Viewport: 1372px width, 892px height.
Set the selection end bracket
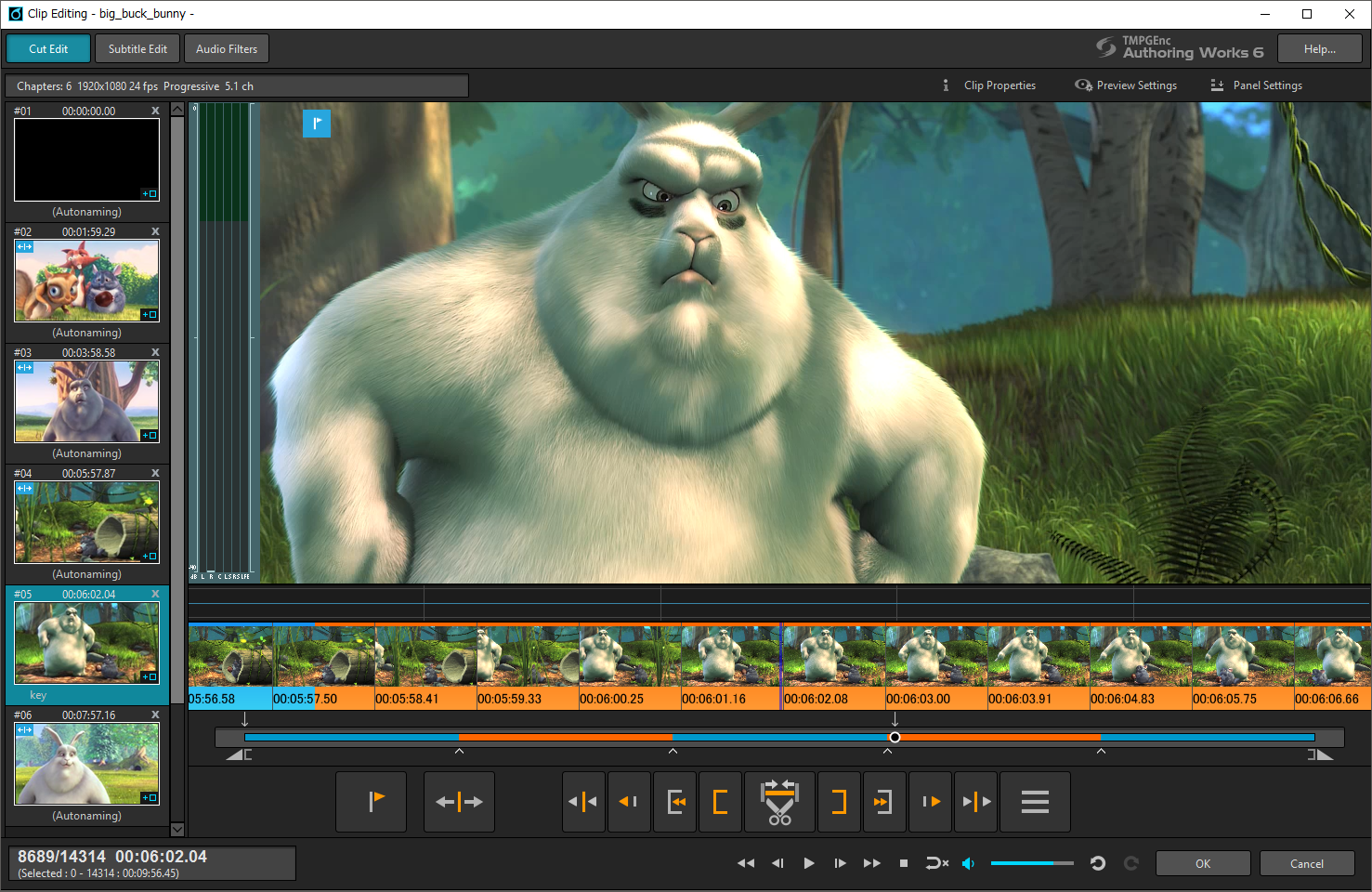point(839,801)
